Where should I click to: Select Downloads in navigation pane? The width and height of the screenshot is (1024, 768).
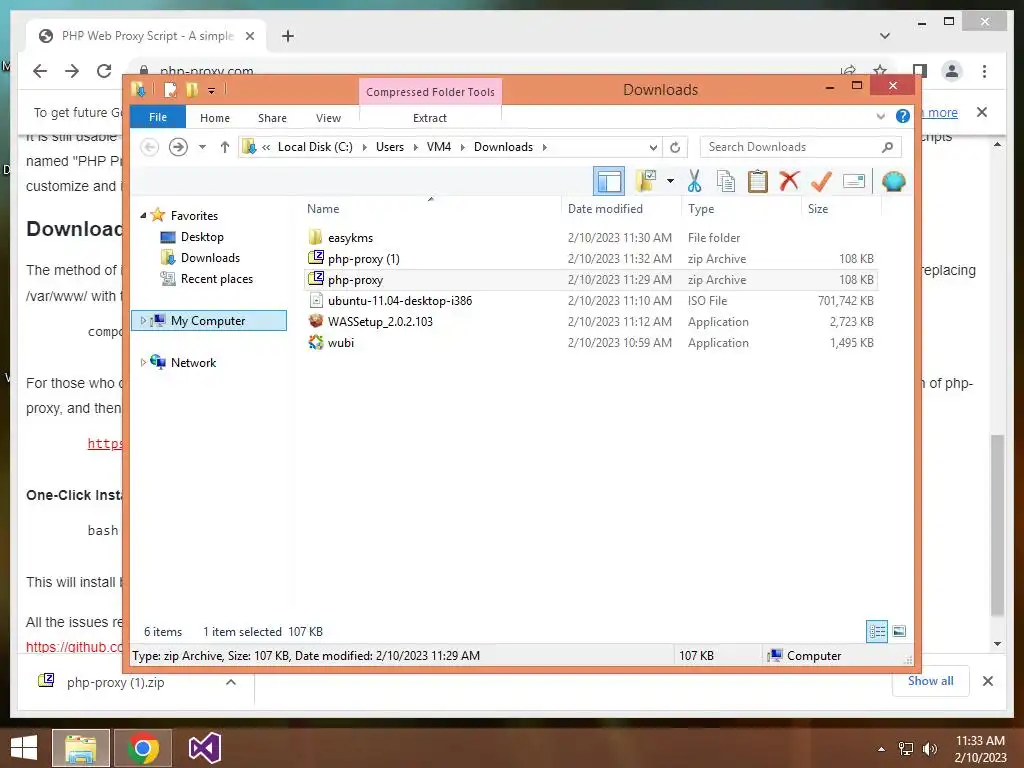[210, 258]
